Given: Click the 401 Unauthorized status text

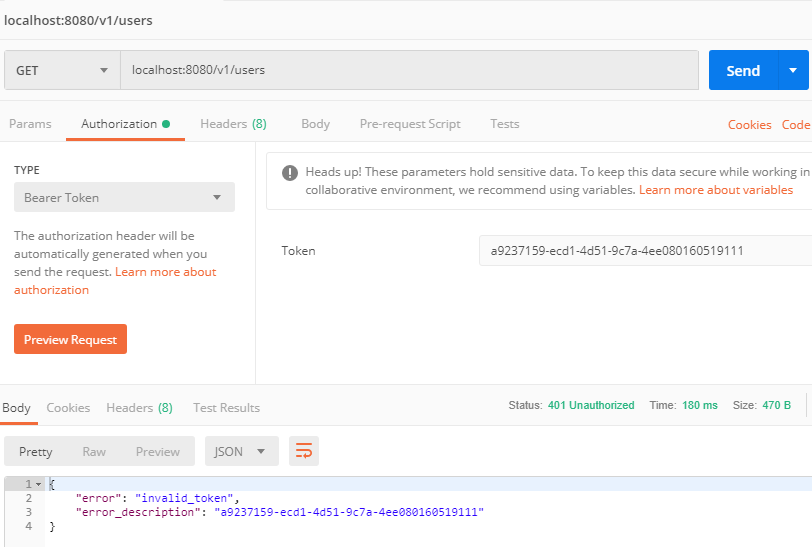Looking at the screenshot, I should [x=591, y=405].
